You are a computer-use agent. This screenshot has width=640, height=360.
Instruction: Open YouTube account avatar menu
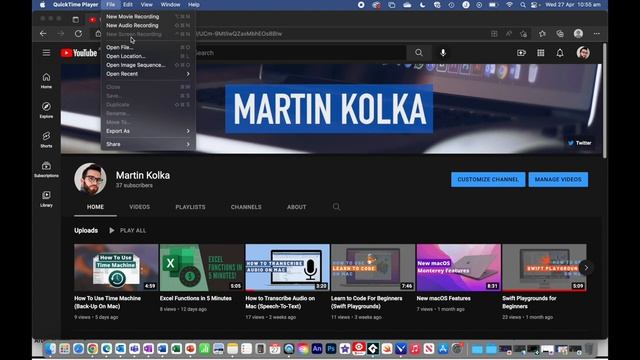(583, 53)
